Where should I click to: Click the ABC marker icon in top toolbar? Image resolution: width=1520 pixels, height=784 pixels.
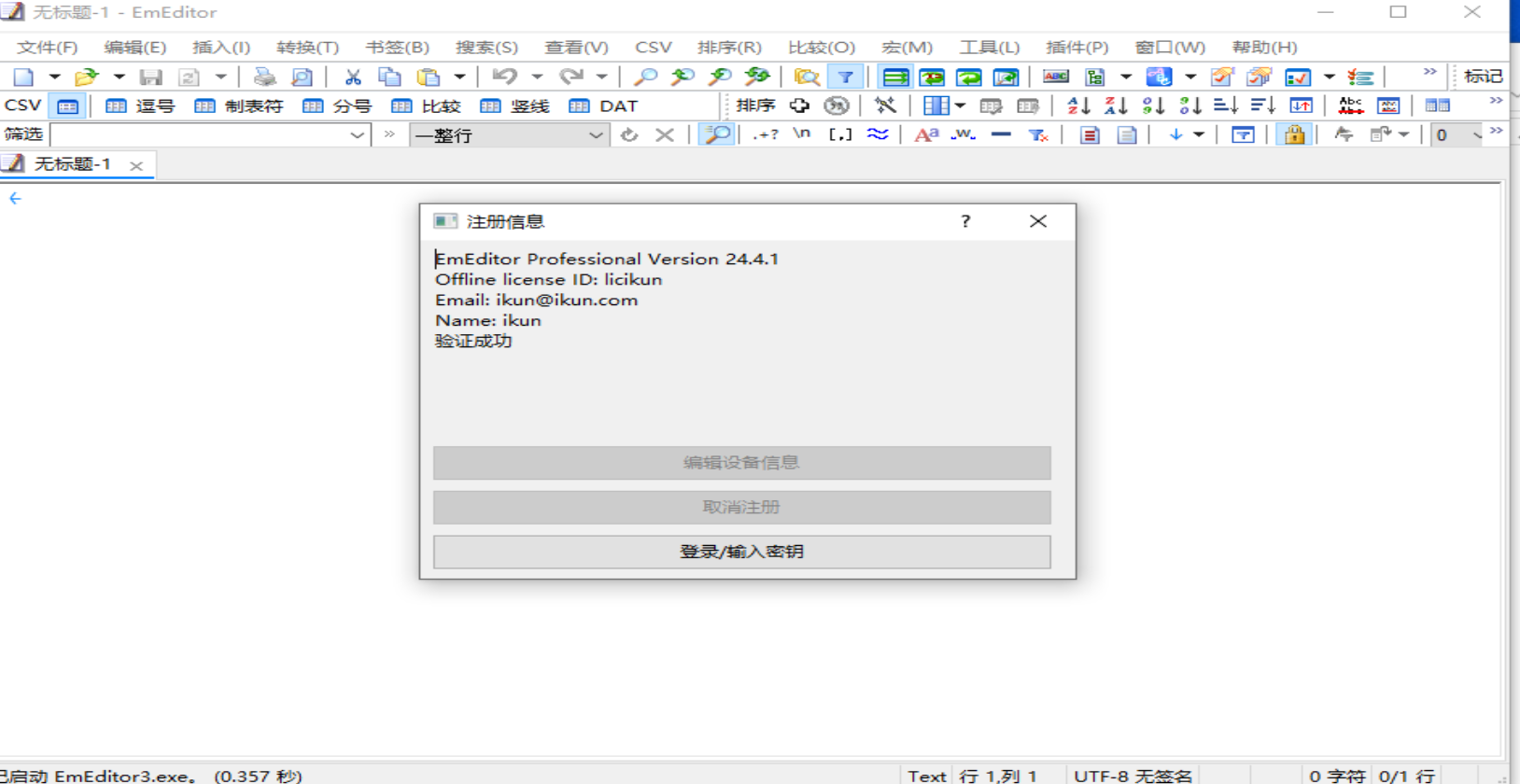click(1056, 77)
